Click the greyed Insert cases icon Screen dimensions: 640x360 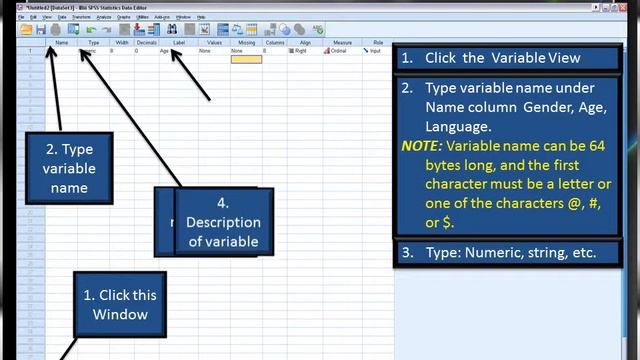pos(189,30)
